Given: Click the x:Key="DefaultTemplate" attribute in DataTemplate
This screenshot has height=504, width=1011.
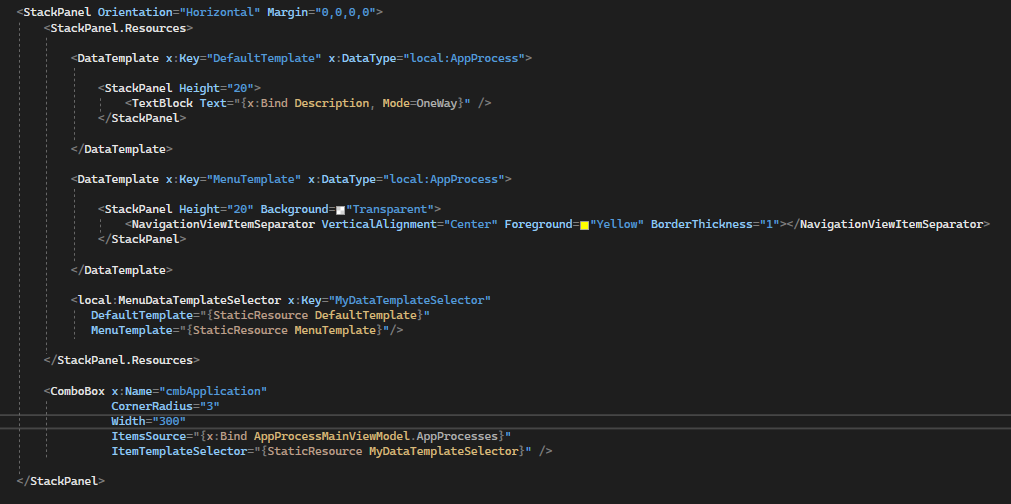Looking at the screenshot, I should point(243,58).
